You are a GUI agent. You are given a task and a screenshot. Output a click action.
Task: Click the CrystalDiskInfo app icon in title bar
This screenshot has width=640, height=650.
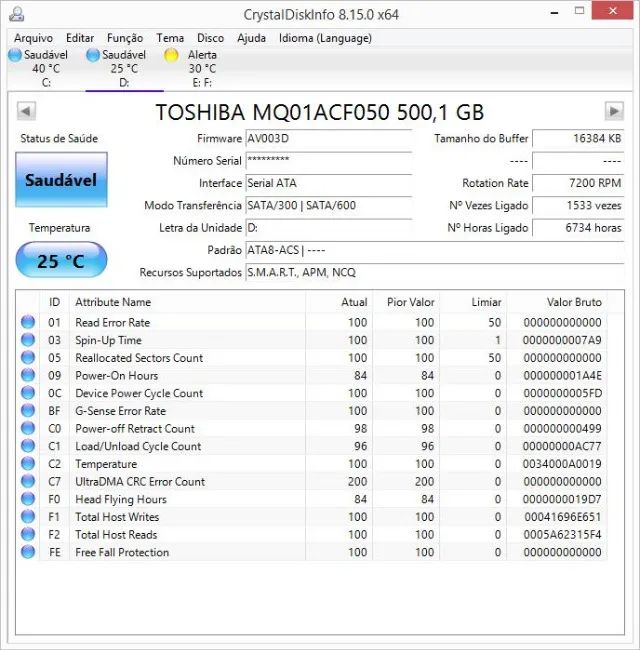pyautogui.click(x=17, y=14)
